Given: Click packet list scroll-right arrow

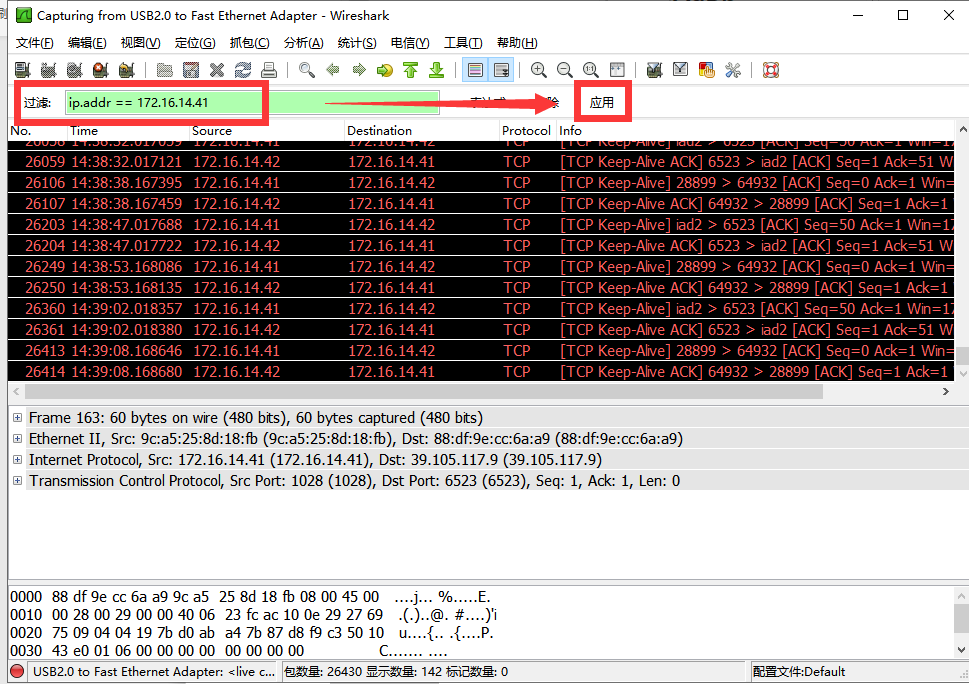Looking at the screenshot, I should coord(946,392).
